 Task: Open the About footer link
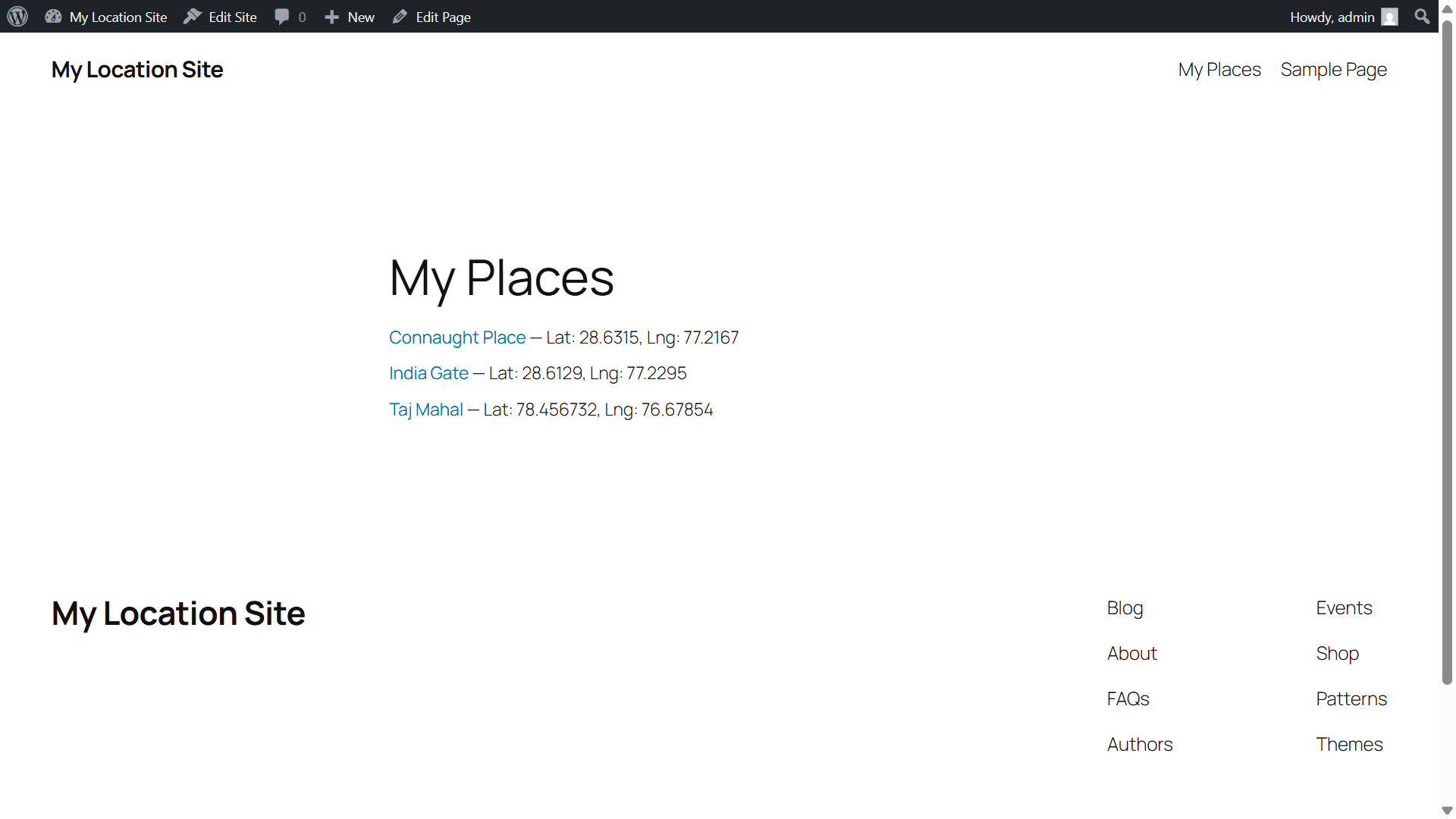tap(1132, 654)
